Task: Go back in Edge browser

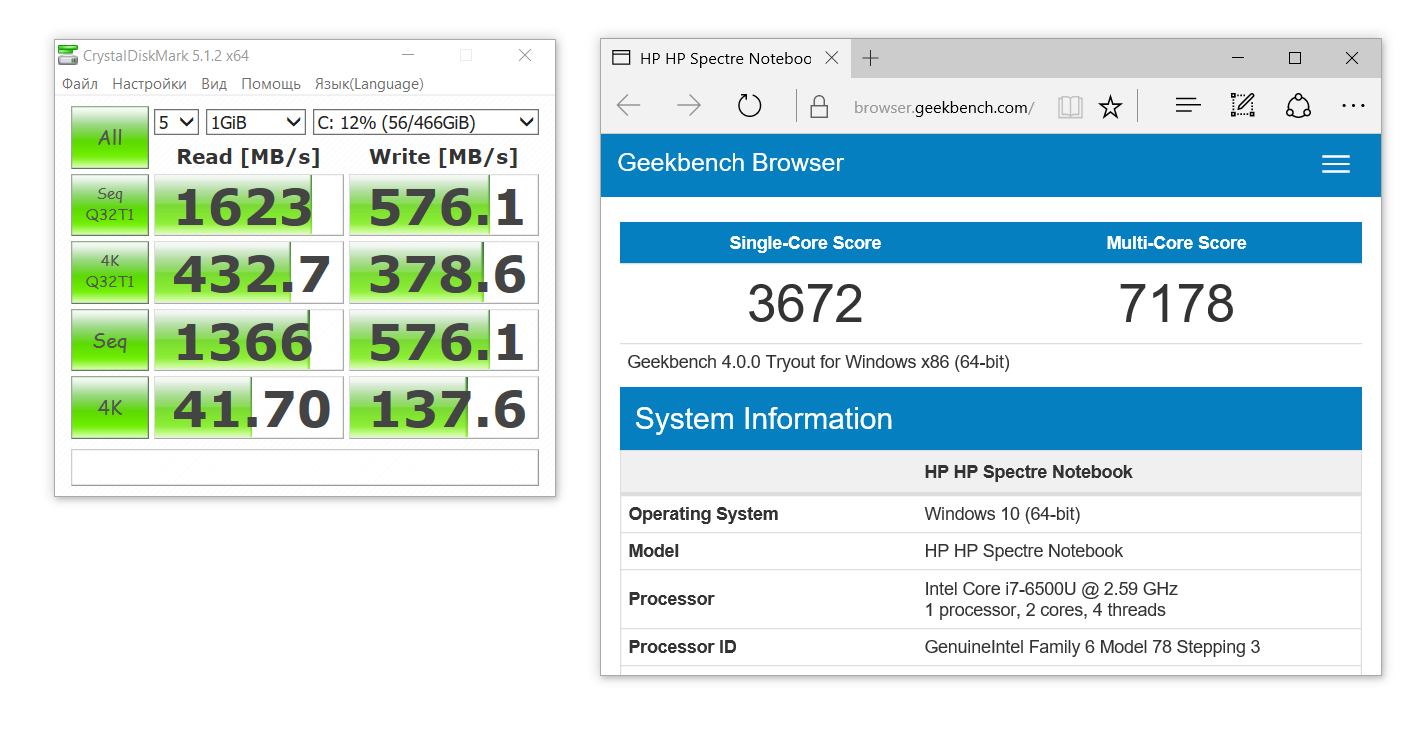Action: coord(628,105)
